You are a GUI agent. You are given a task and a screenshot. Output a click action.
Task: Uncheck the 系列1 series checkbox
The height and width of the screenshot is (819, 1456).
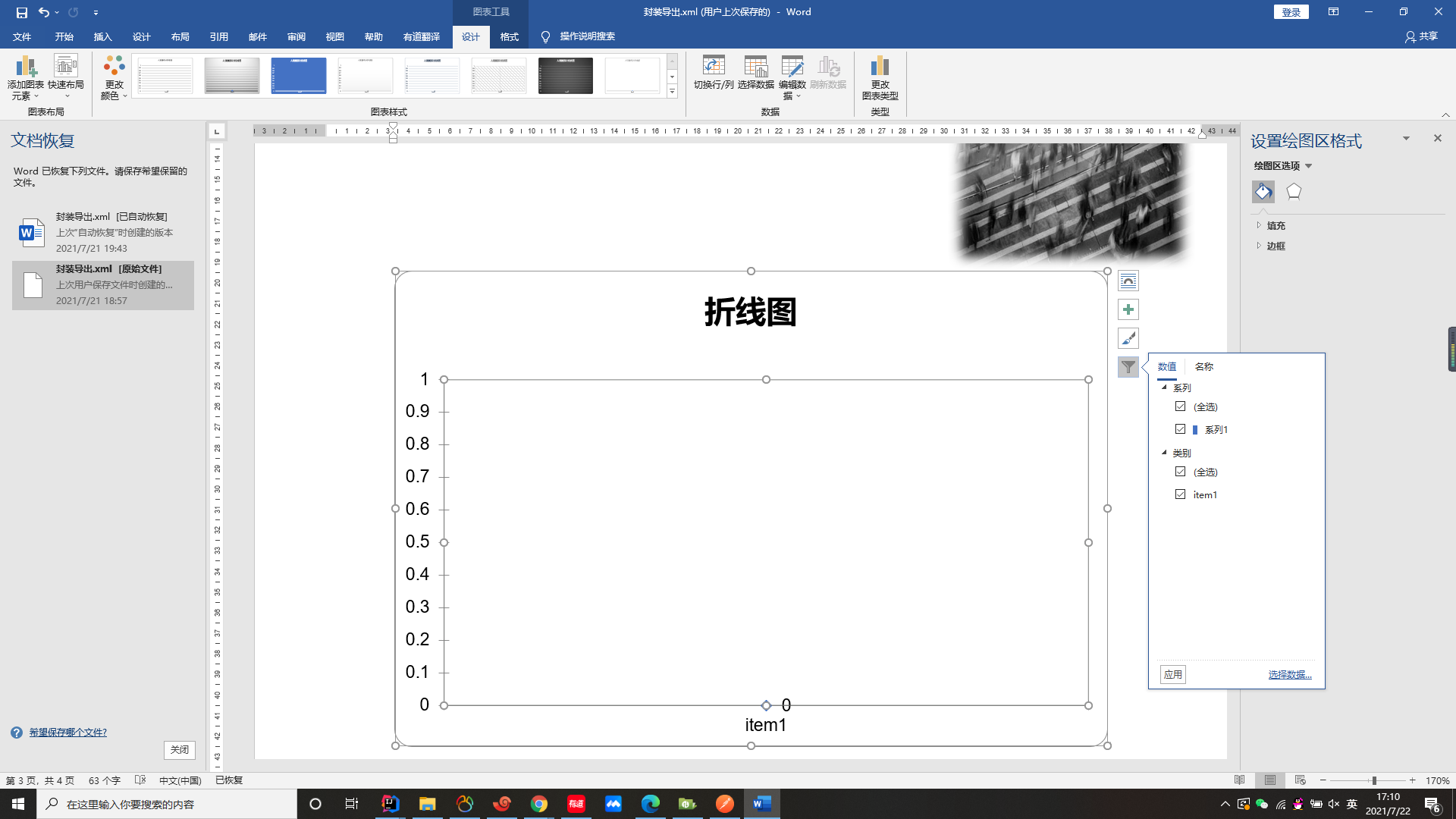coord(1180,429)
